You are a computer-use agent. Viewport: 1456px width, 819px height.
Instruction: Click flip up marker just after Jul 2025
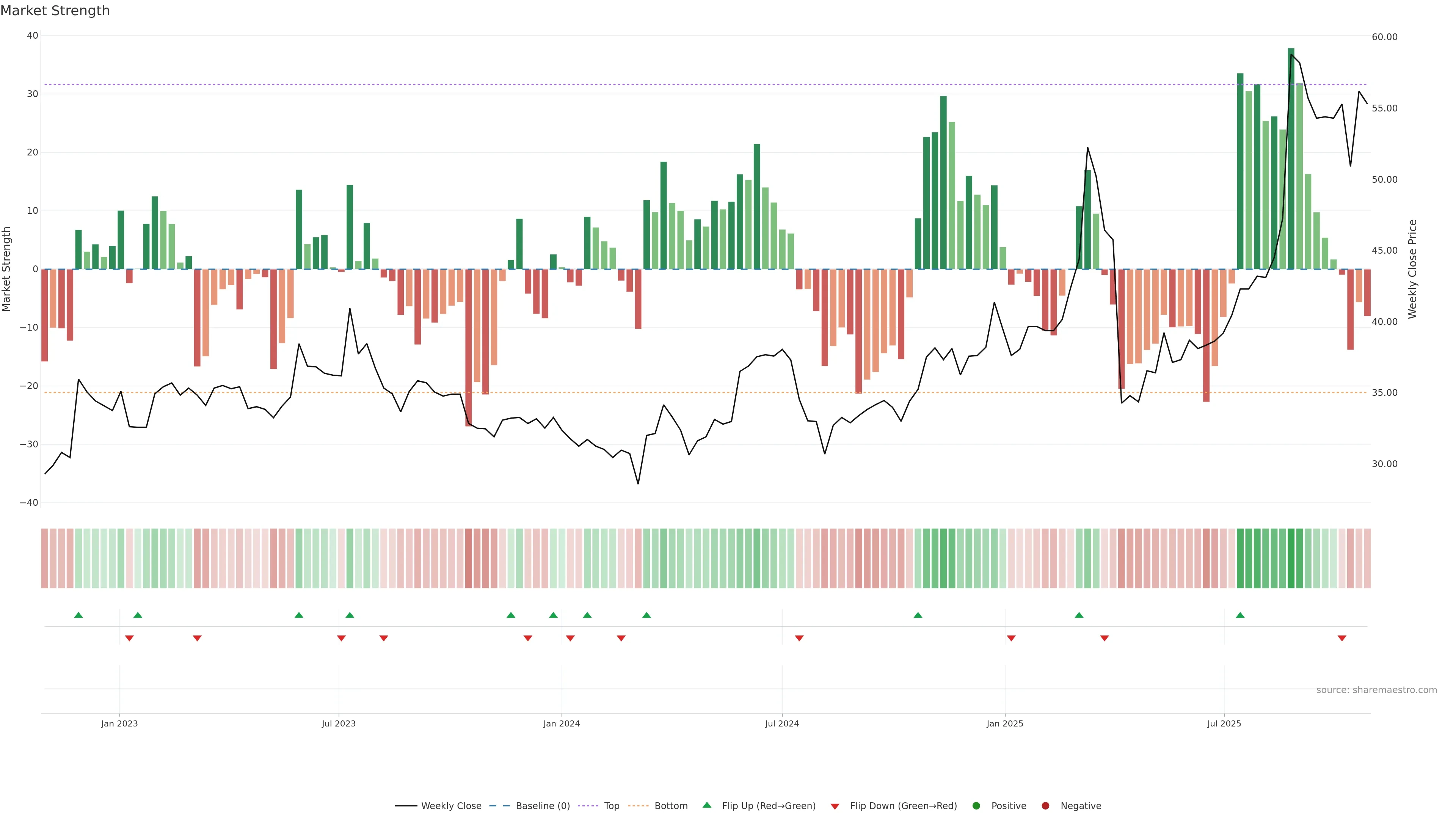click(1240, 615)
